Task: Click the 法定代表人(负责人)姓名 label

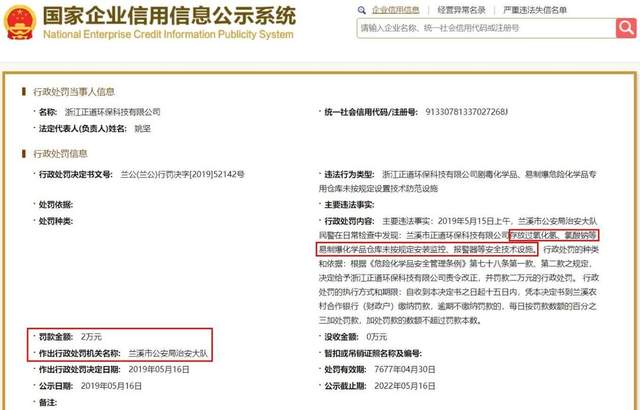Action: coord(83,129)
